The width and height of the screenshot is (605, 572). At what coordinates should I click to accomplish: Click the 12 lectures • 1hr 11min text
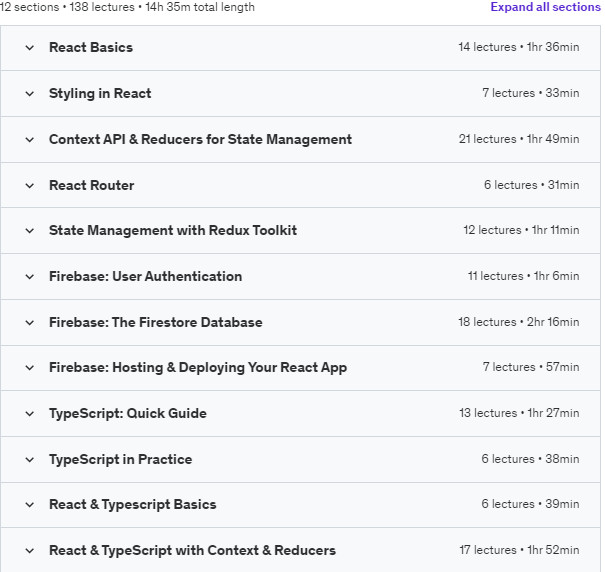521,230
